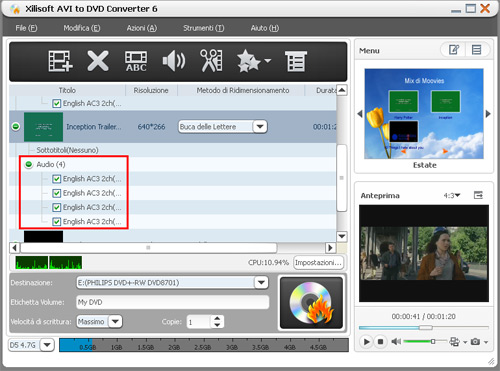Click the Risoluzione column header
500x371 pixels.
(151, 90)
